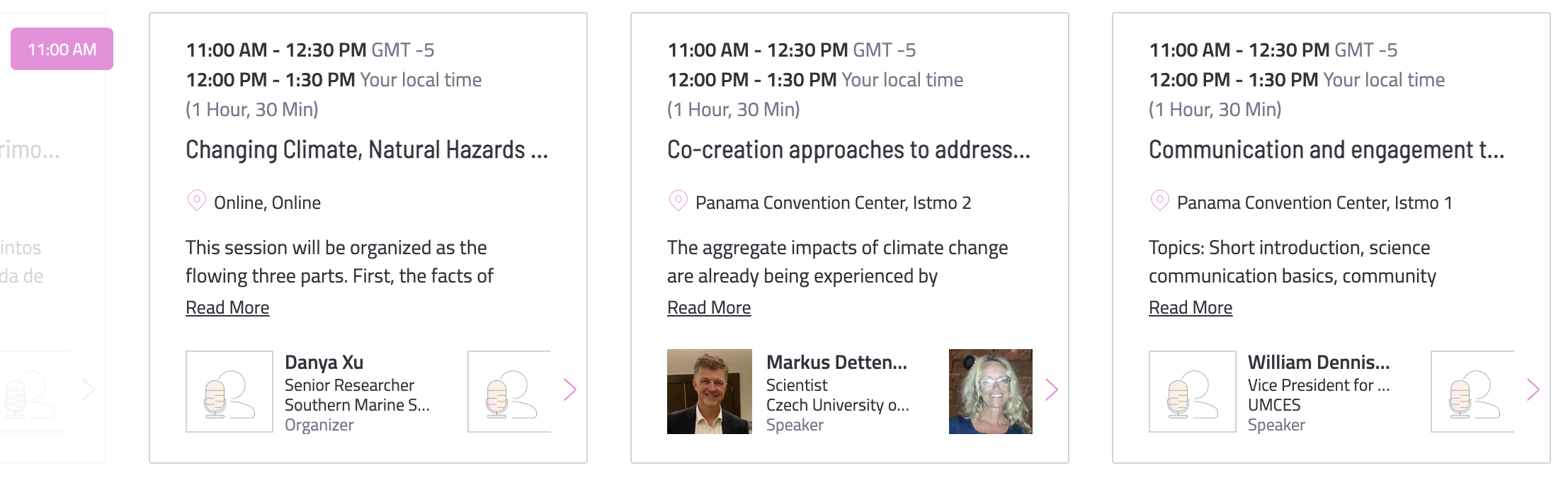Click the location pin beside Istmo 1
The width and height of the screenshot is (1568, 490).
(x=1159, y=201)
